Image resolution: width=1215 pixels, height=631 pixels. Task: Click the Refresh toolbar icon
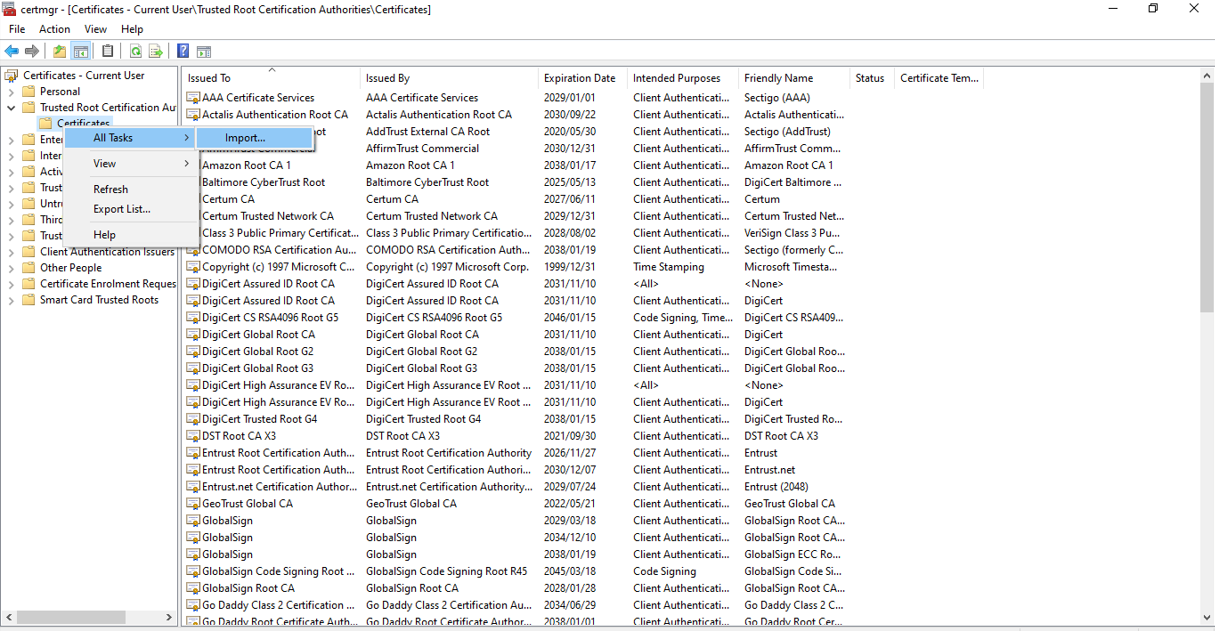click(135, 51)
